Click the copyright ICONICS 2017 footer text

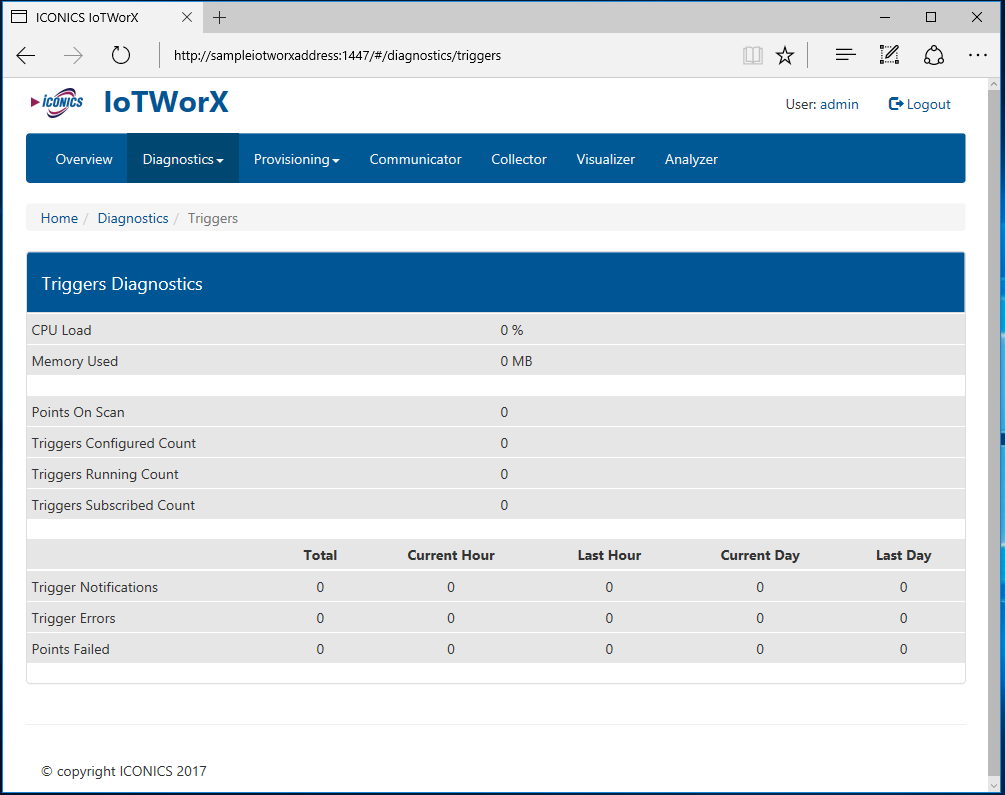tap(124, 771)
